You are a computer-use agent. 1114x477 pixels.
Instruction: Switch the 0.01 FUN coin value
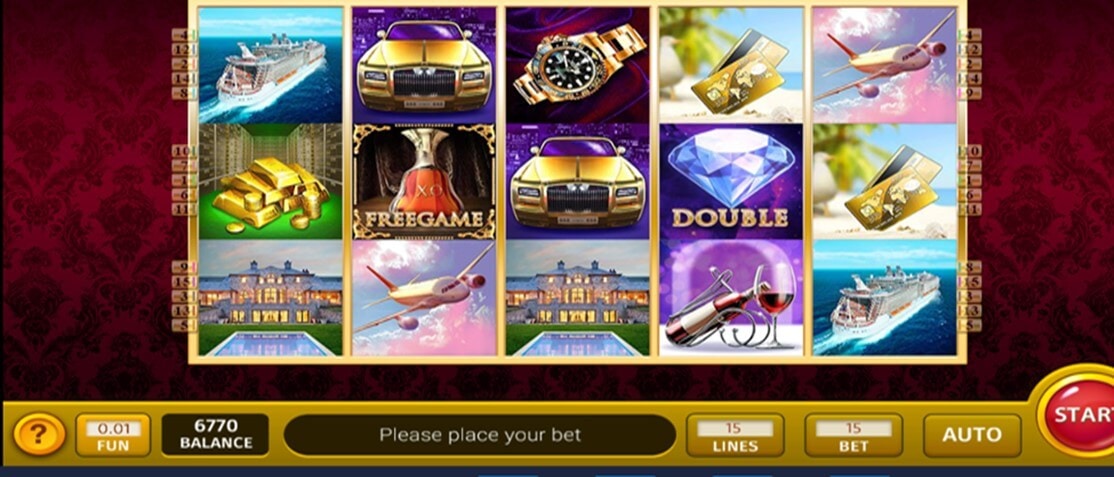click(x=113, y=435)
